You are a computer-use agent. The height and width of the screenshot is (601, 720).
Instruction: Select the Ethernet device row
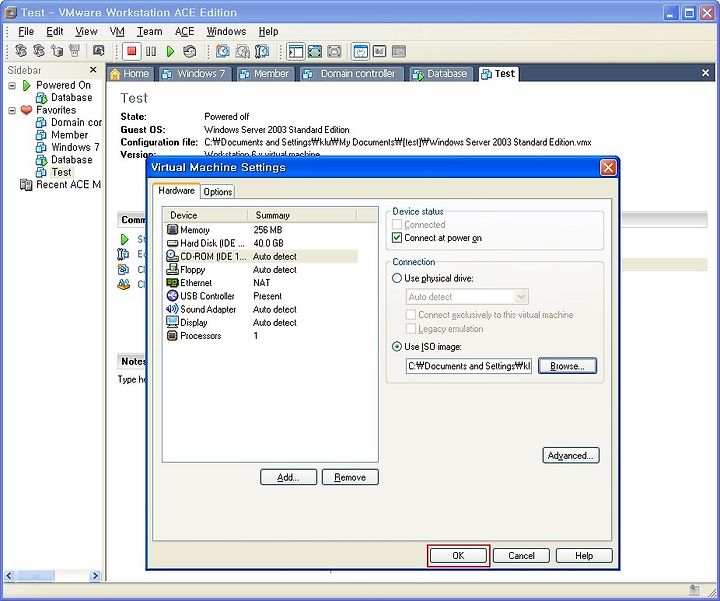click(260, 283)
